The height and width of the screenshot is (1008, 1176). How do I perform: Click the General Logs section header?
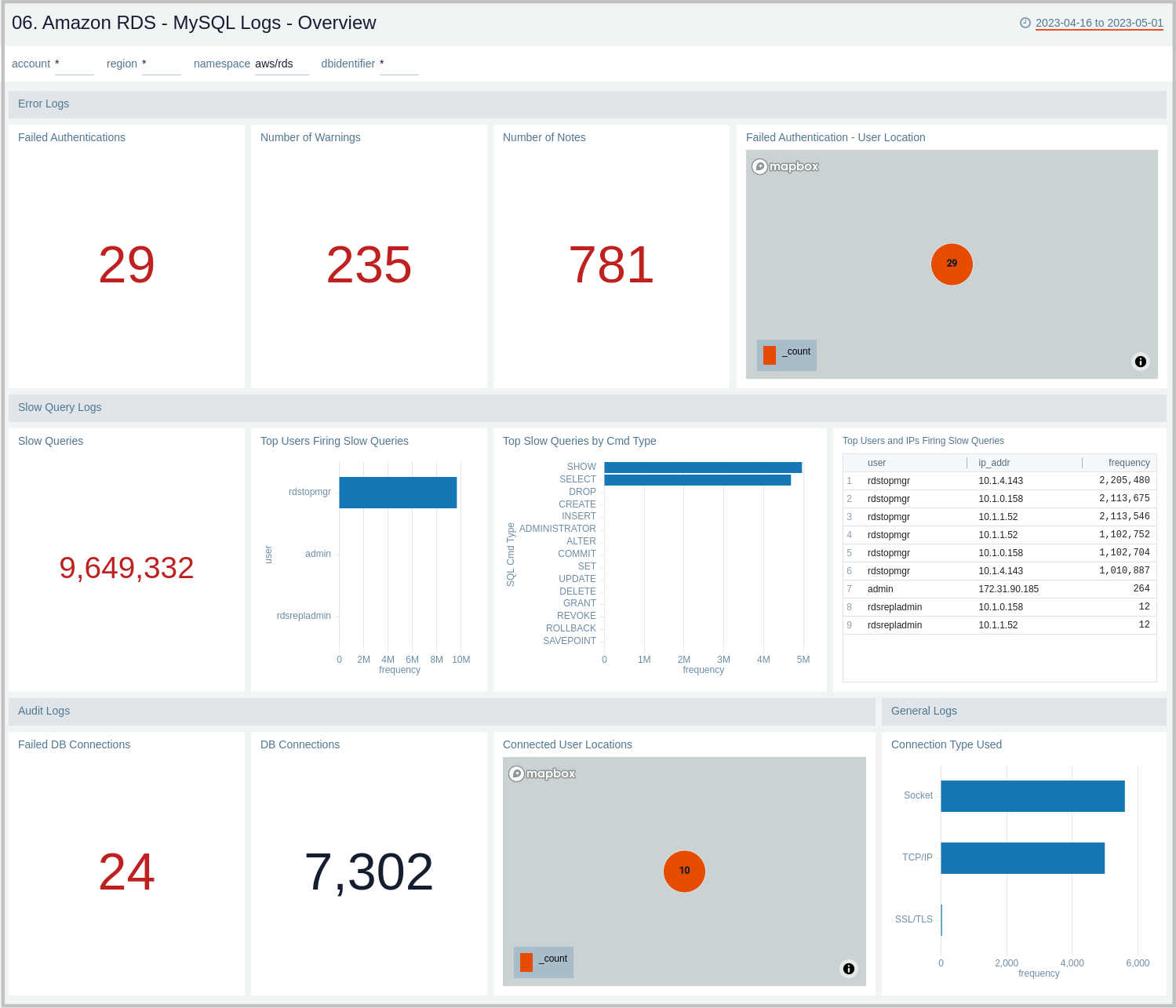[923, 711]
